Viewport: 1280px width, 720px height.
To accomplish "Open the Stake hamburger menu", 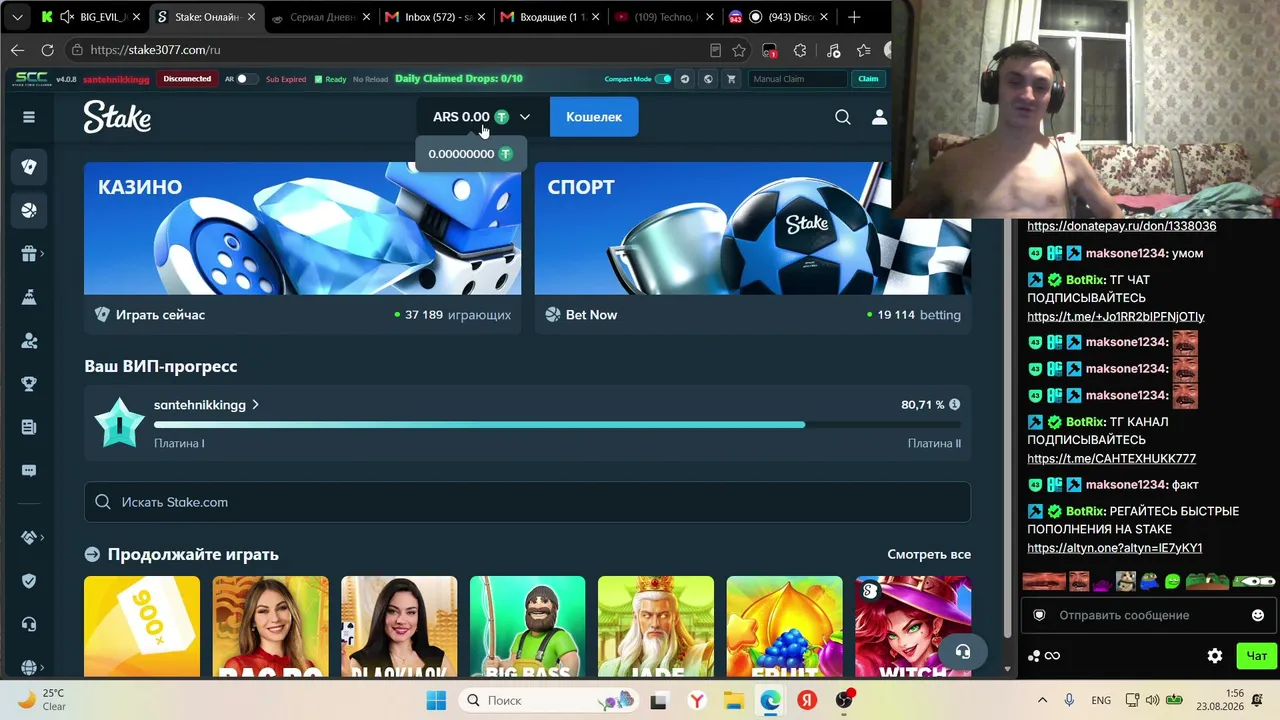I will (x=29, y=117).
